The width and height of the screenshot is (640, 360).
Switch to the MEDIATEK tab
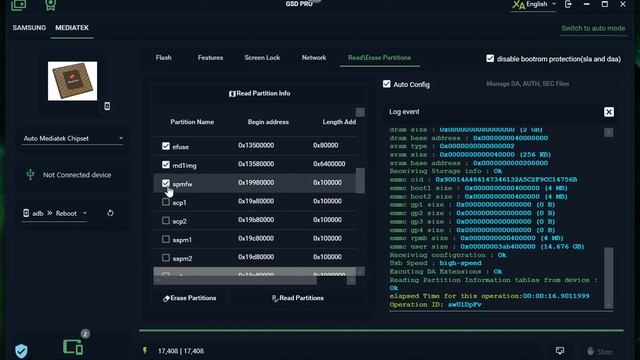pyautogui.click(x=72, y=28)
